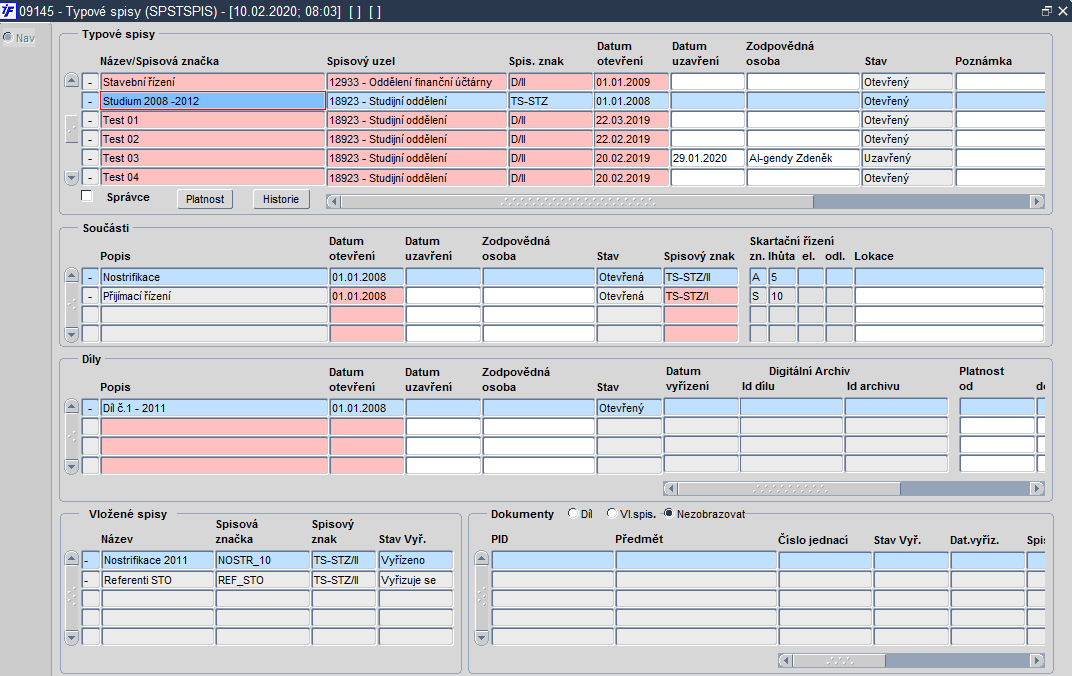Click Dokumenty horizontal scrollbar thumb
This screenshot has height=676, width=1072.
click(839, 661)
